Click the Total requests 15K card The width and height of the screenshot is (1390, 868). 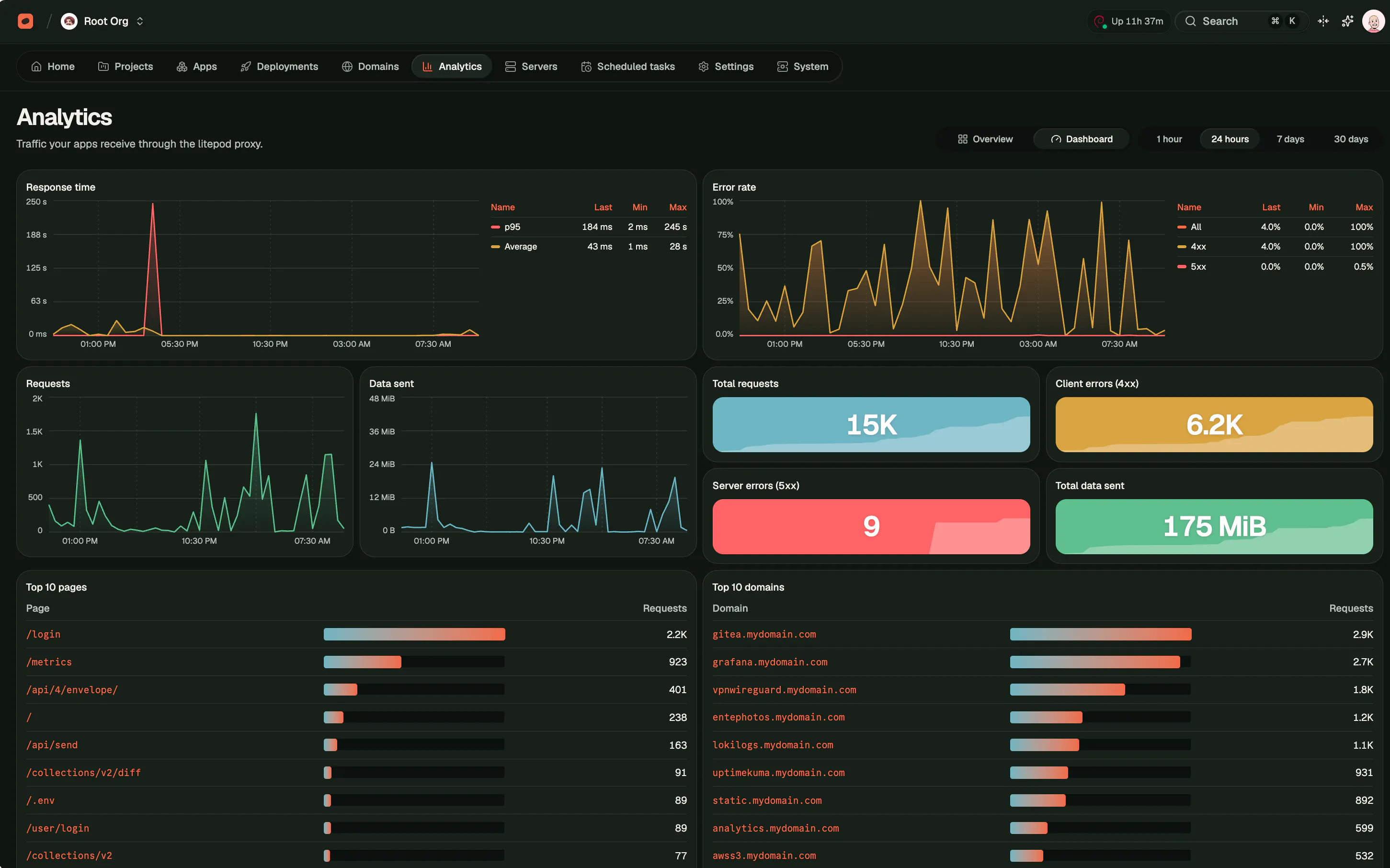click(x=871, y=424)
